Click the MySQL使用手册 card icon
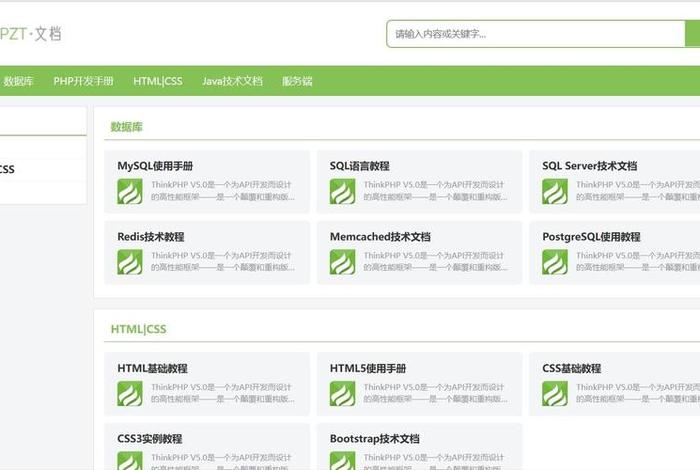The height and width of the screenshot is (470, 700). pos(130,191)
